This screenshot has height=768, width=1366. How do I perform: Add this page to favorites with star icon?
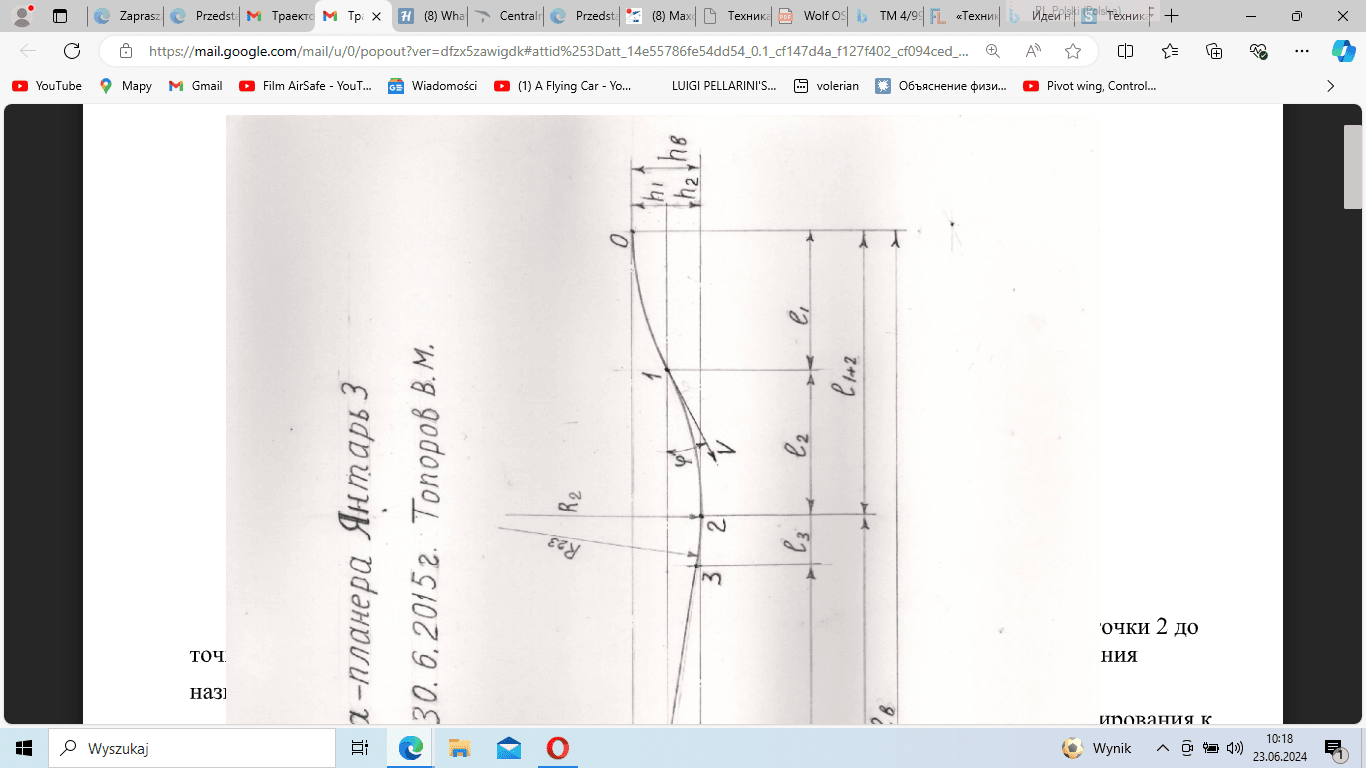click(1073, 51)
